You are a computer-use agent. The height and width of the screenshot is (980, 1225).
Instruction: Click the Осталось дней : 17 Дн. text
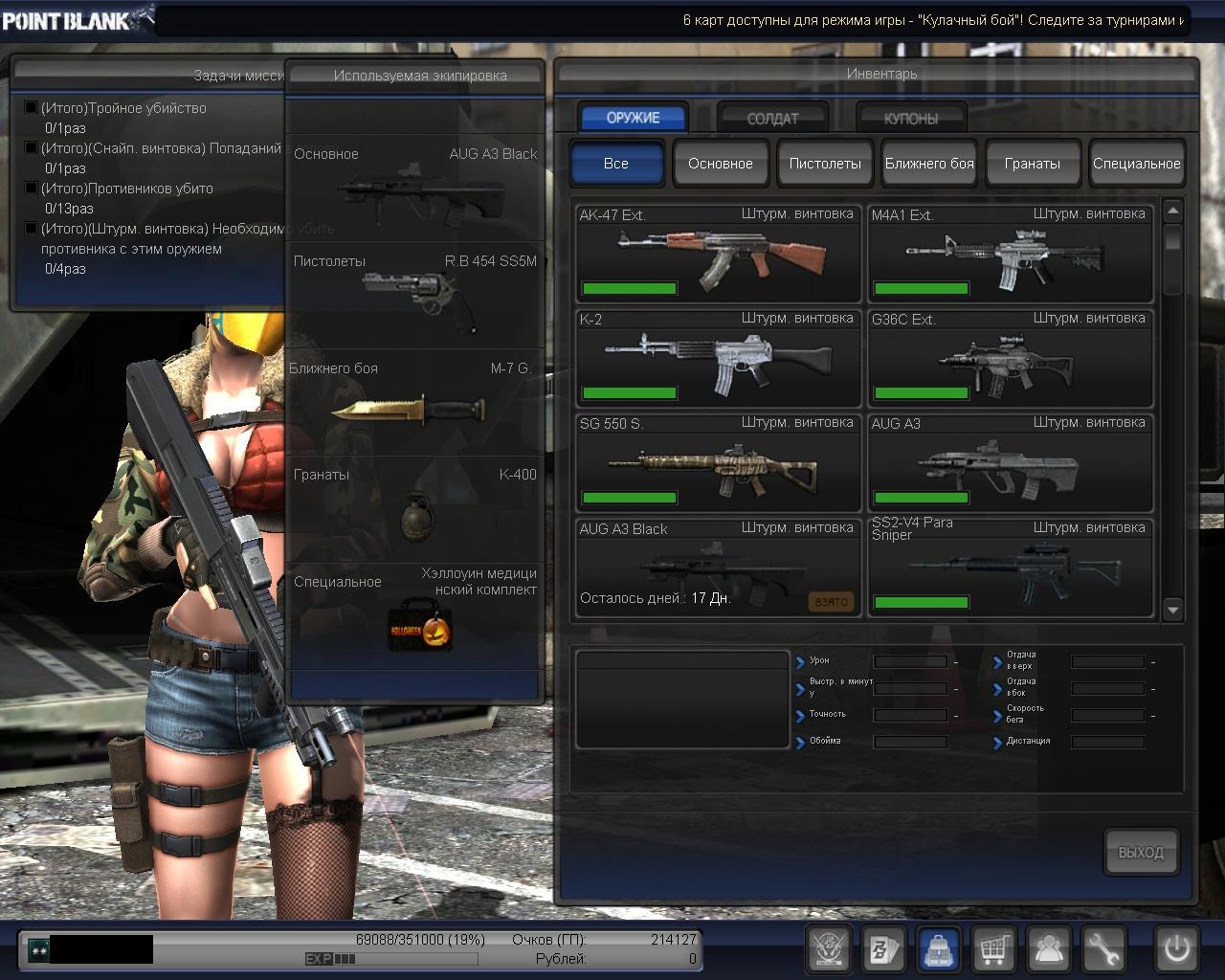656,598
